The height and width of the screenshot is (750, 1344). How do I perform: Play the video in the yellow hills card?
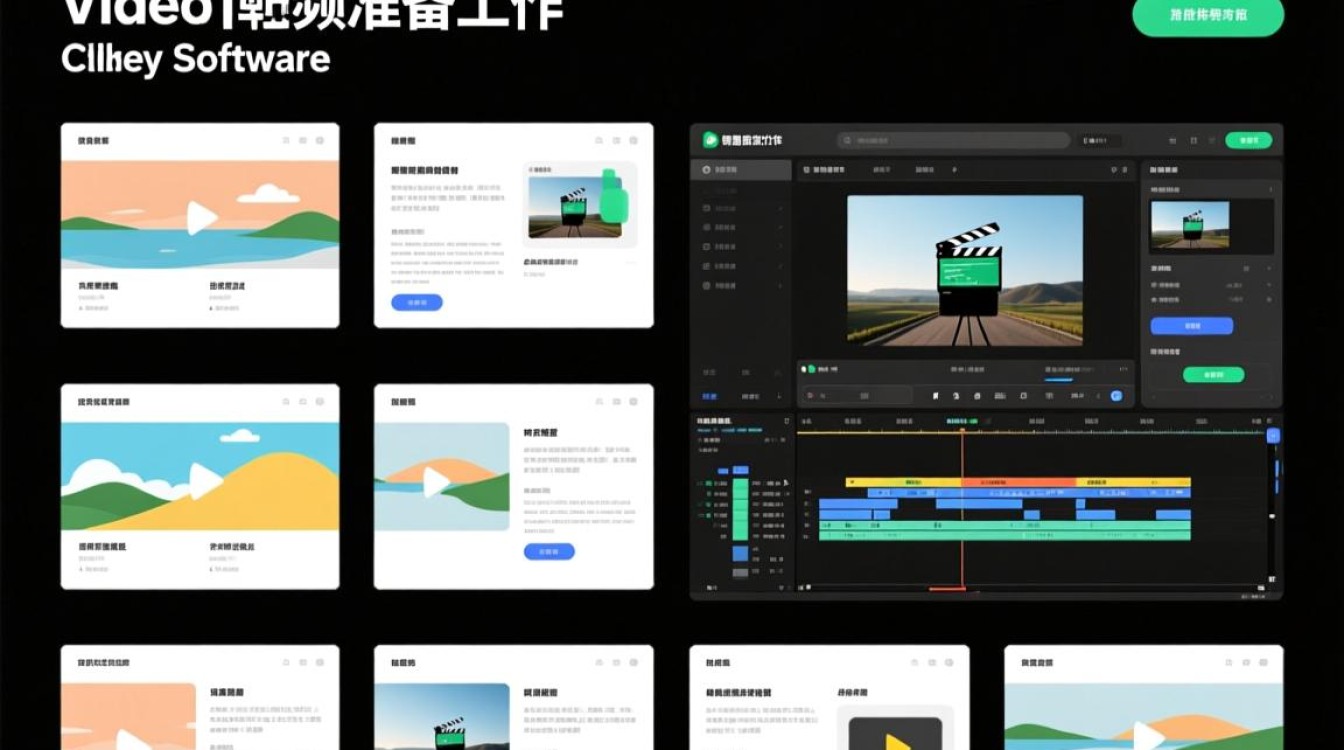[x=205, y=481]
